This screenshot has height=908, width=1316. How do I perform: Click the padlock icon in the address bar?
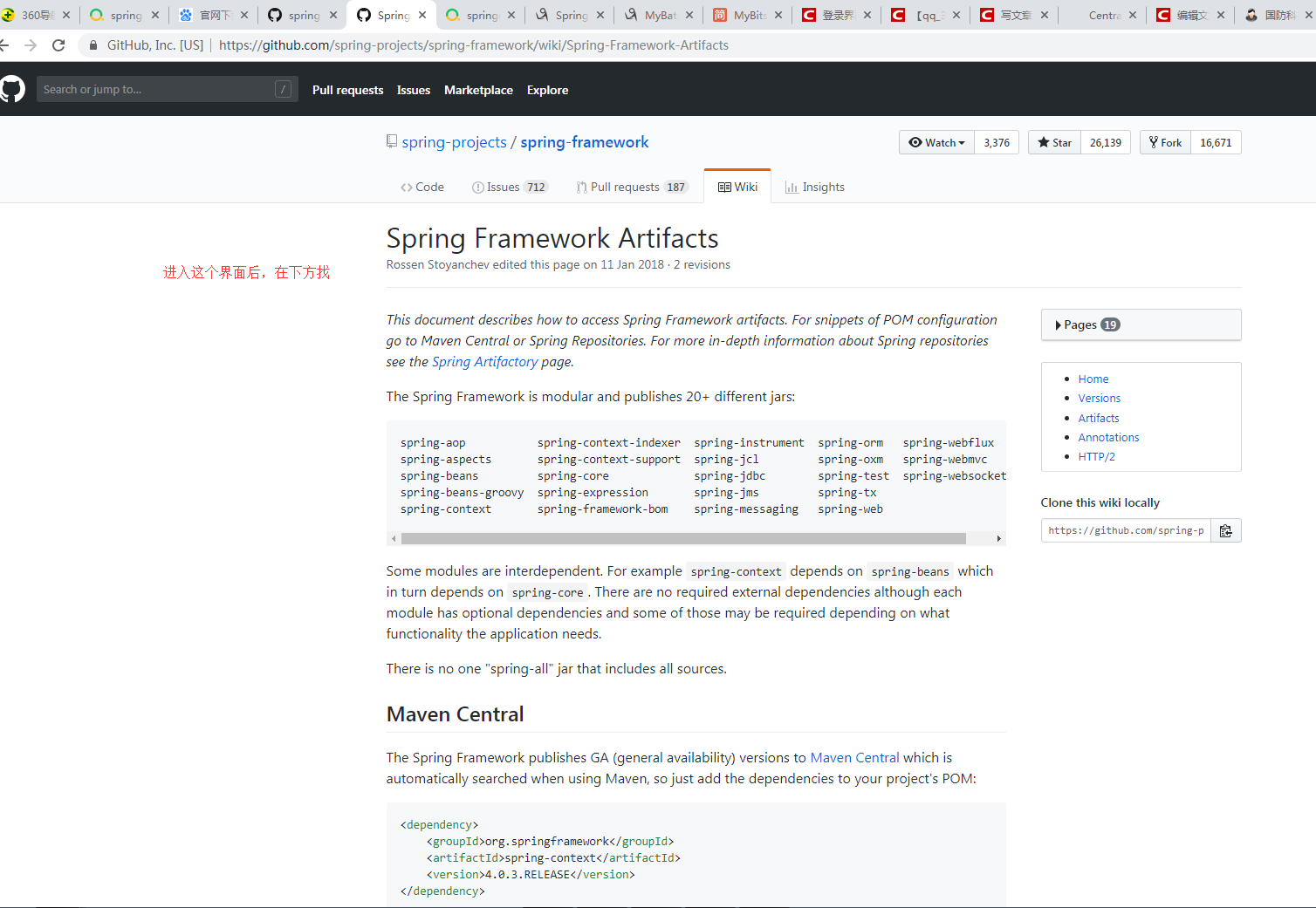click(93, 44)
